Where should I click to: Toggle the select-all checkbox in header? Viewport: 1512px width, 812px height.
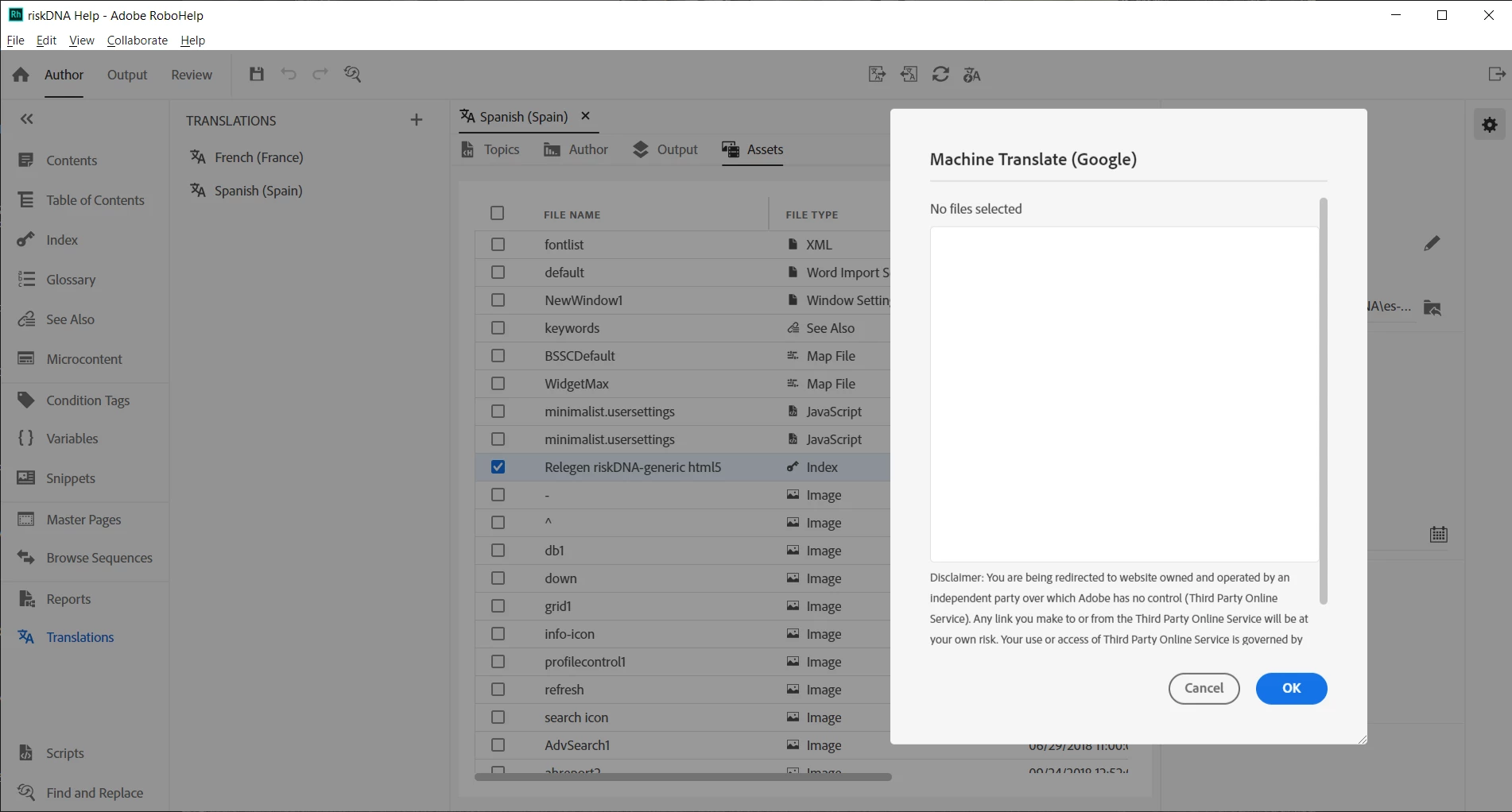click(498, 213)
